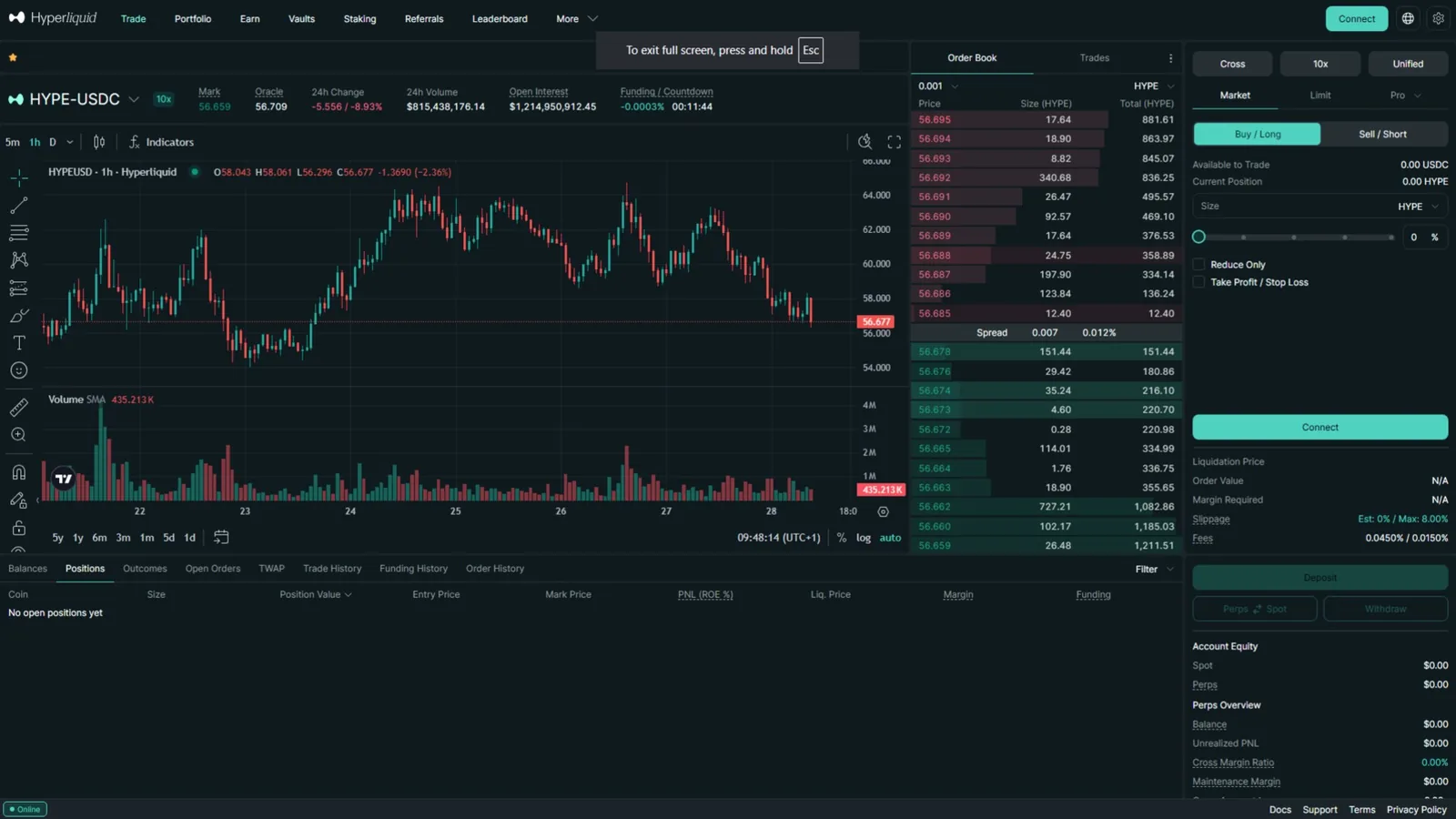Enable the Reduce Only checkbox
The image size is (1456, 819).
tap(1198, 265)
